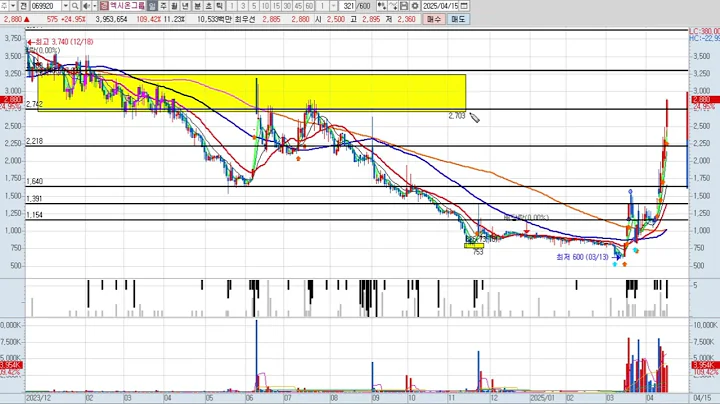The width and height of the screenshot is (720, 404).
Task: Click the speaker sound icon
Action: [86, 6]
